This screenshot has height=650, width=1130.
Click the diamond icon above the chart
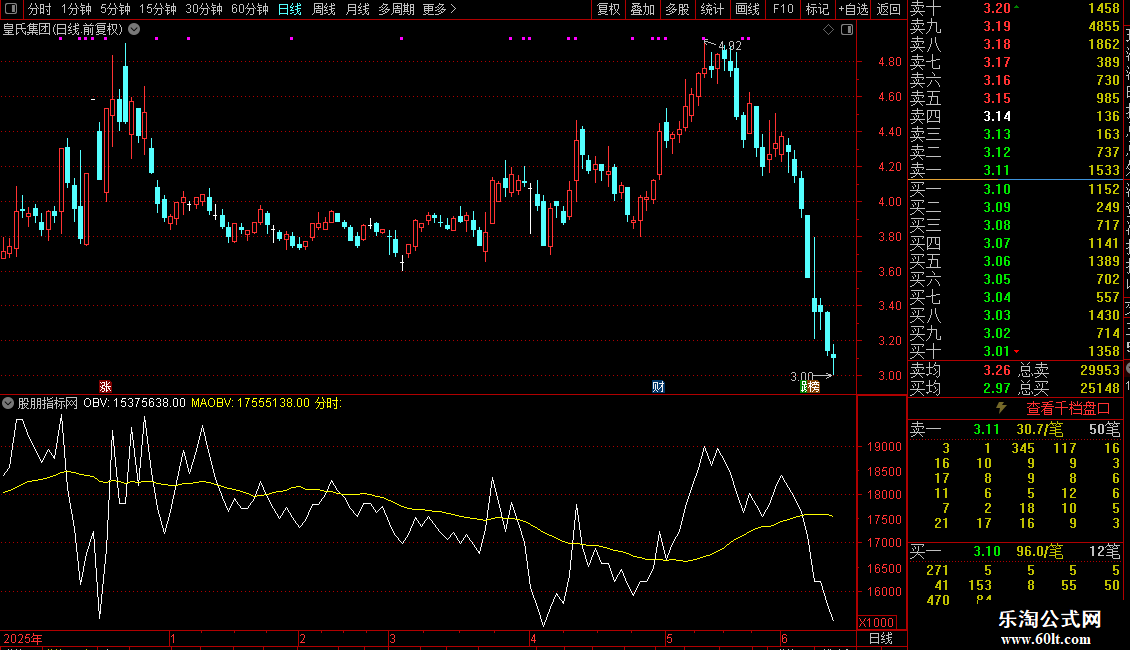828,30
